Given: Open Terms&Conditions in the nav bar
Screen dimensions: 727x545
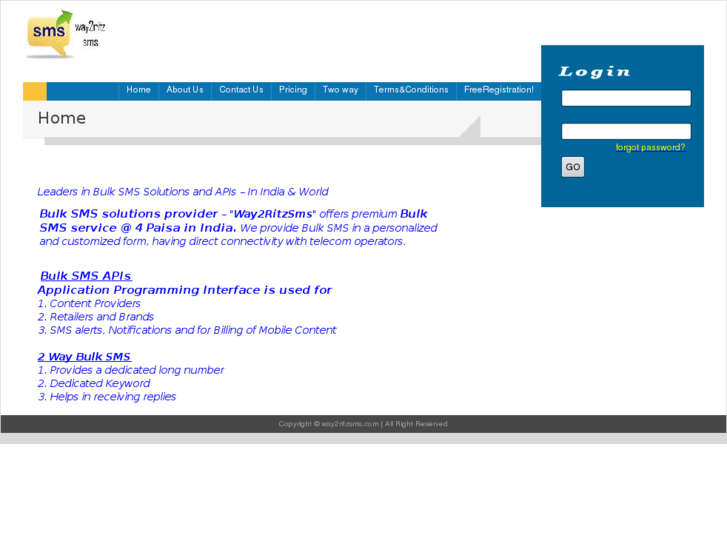Looking at the screenshot, I should coord(411,90).
